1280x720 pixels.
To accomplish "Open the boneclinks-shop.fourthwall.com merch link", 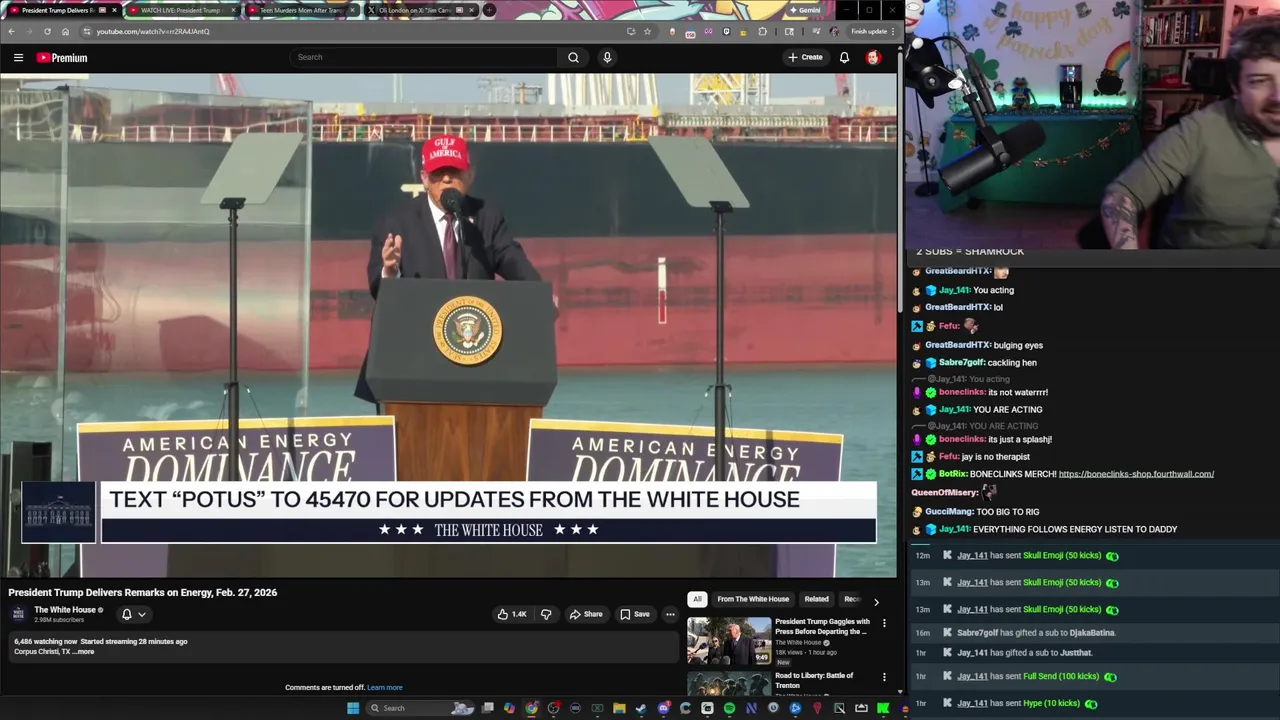I will pos(1136,474).
